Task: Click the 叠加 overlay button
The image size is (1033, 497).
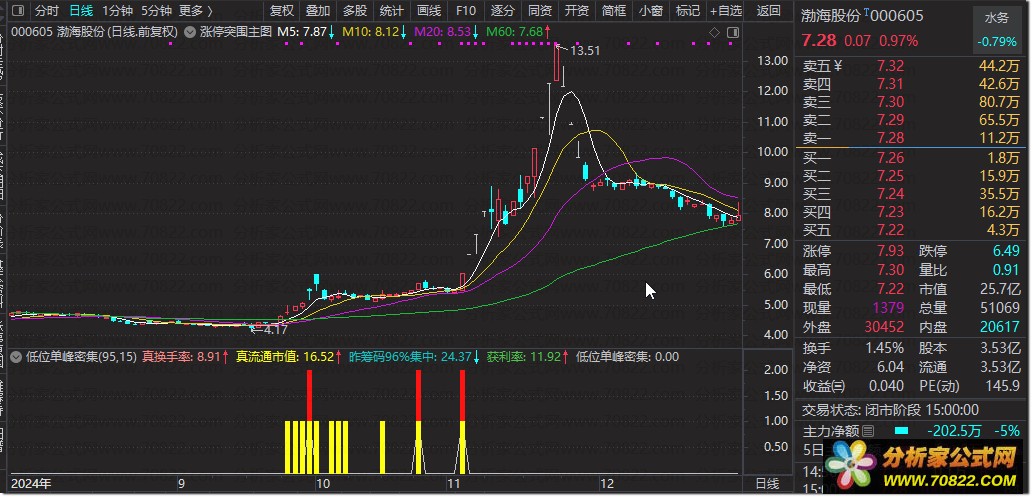Action: point(318,11)
